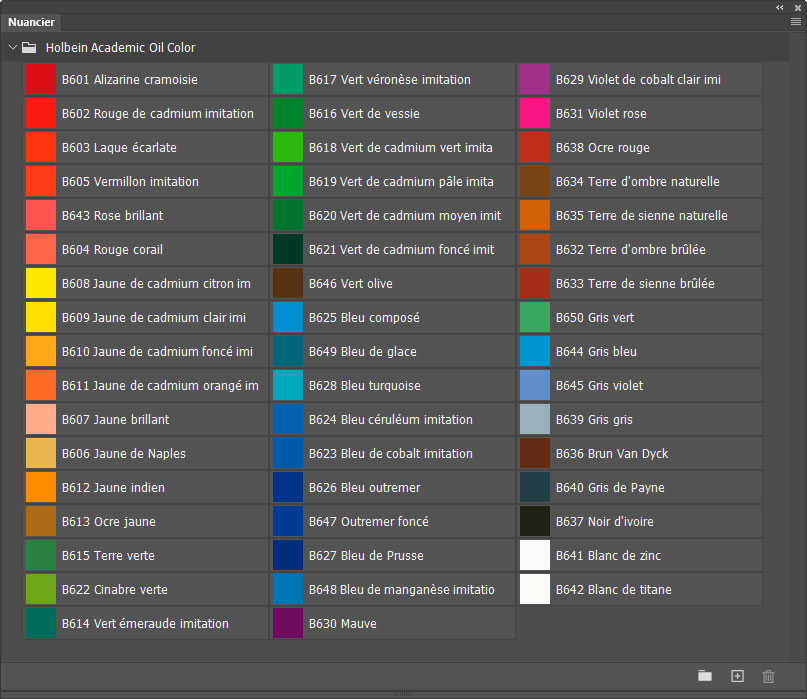Switch to the Nuancier tab
This screenshot has height=699, width=807.
(31, 22)
